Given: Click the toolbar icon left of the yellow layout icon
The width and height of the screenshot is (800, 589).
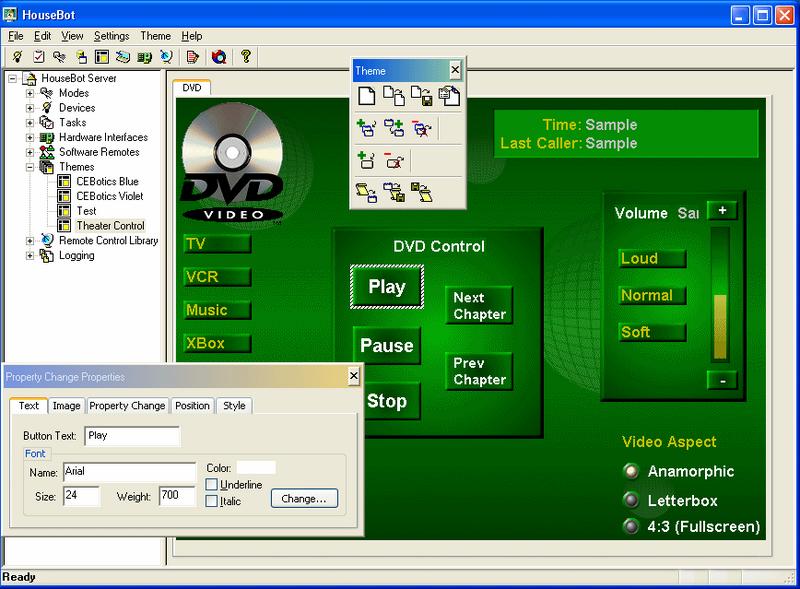Looking at the screenshot, I should point(81,56).
